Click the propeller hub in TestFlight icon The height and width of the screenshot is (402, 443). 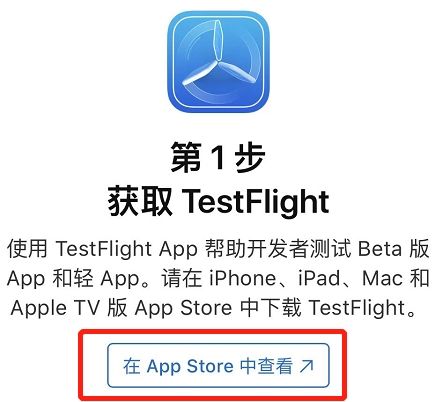coord(218,62)
